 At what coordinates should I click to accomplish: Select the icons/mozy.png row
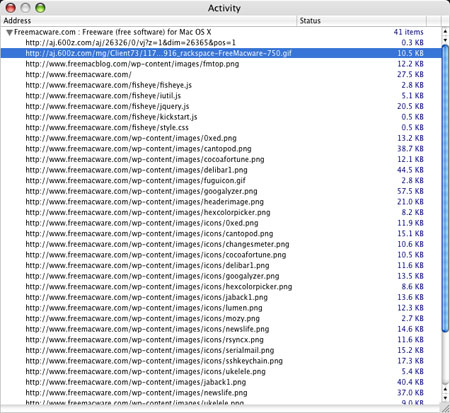pos(221,318)
